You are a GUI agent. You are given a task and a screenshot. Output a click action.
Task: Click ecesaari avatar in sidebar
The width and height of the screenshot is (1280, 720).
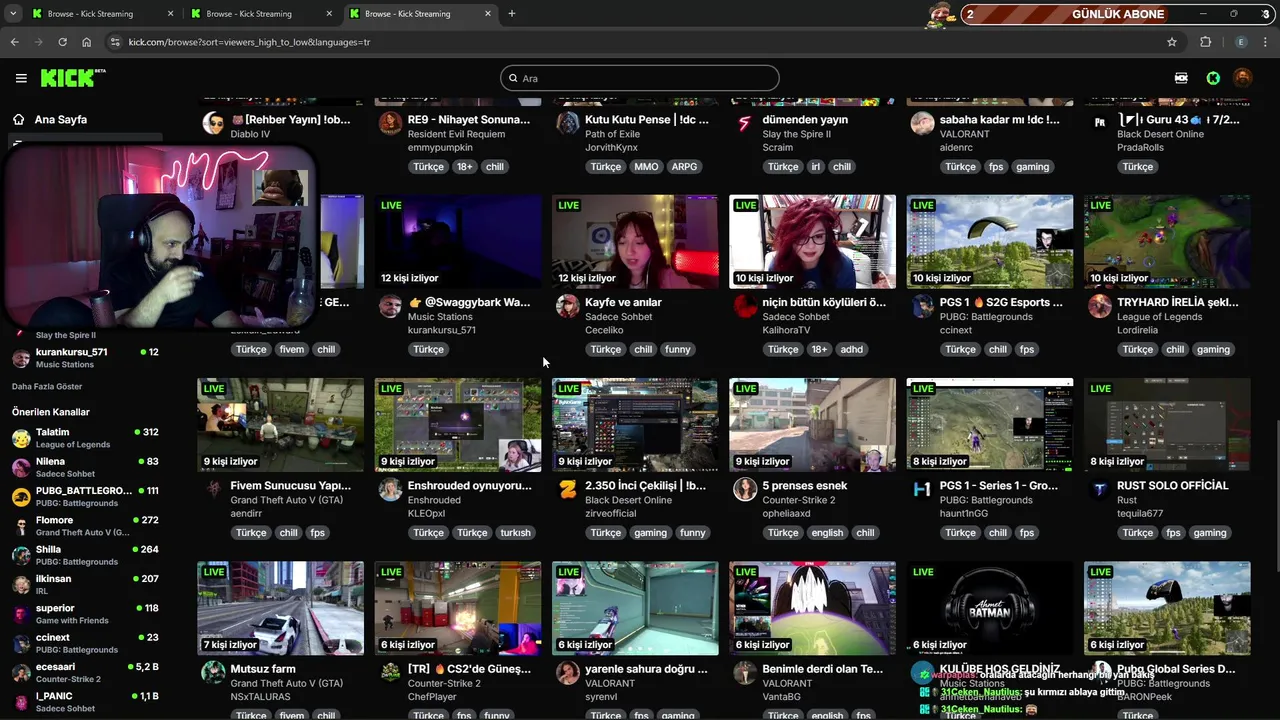click(21, 672)
